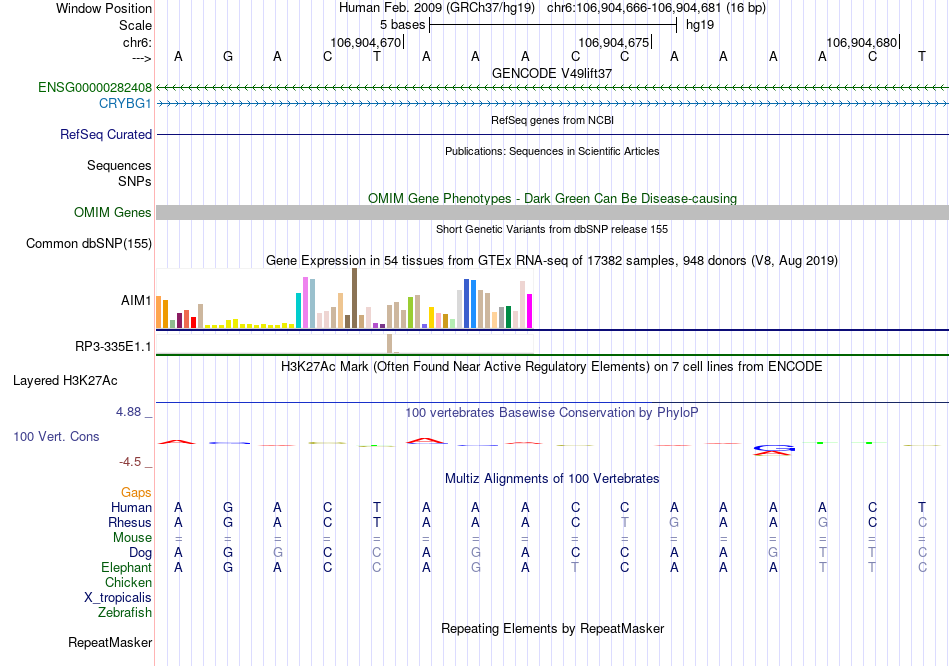This screenshot has height=666, width=950.
Task: Click Publications: Sequences in Scientific Articles title
Action: 552,151
